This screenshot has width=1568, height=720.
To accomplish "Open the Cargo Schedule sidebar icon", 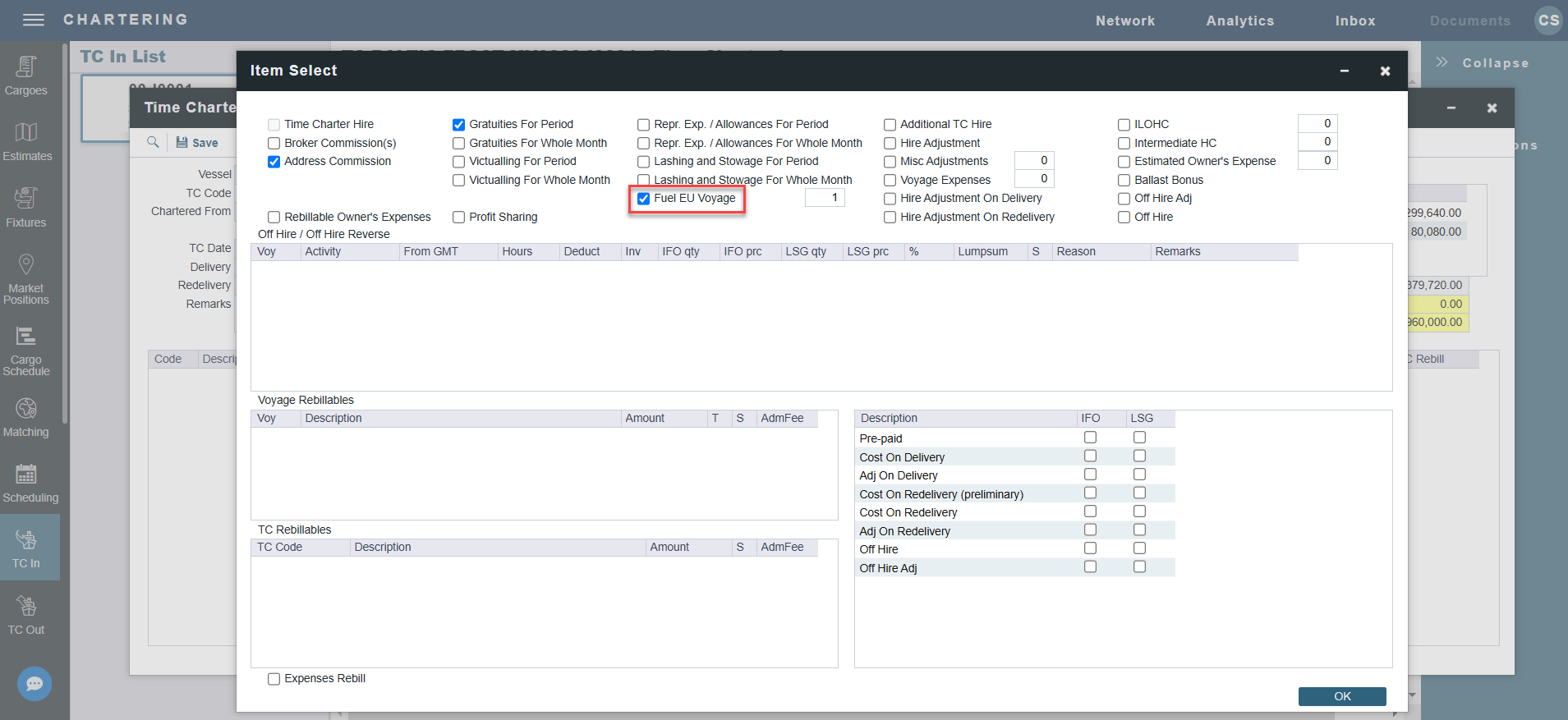I will 26,350.
